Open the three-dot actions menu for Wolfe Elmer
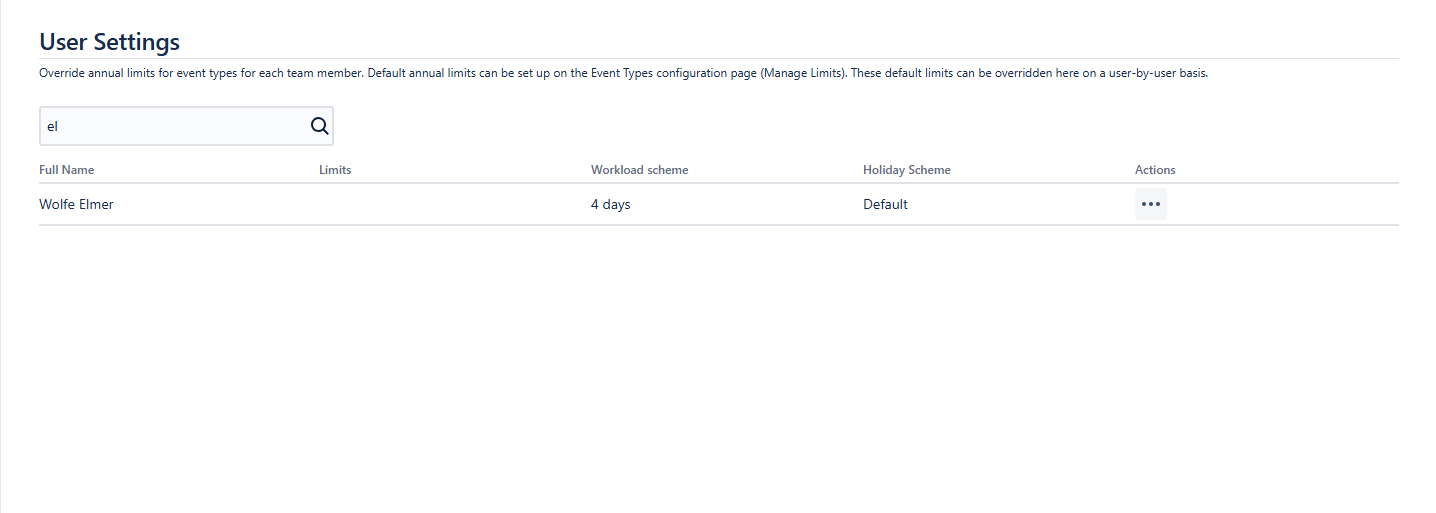This screenshot has width=1436, height=513. (1150, 204)
